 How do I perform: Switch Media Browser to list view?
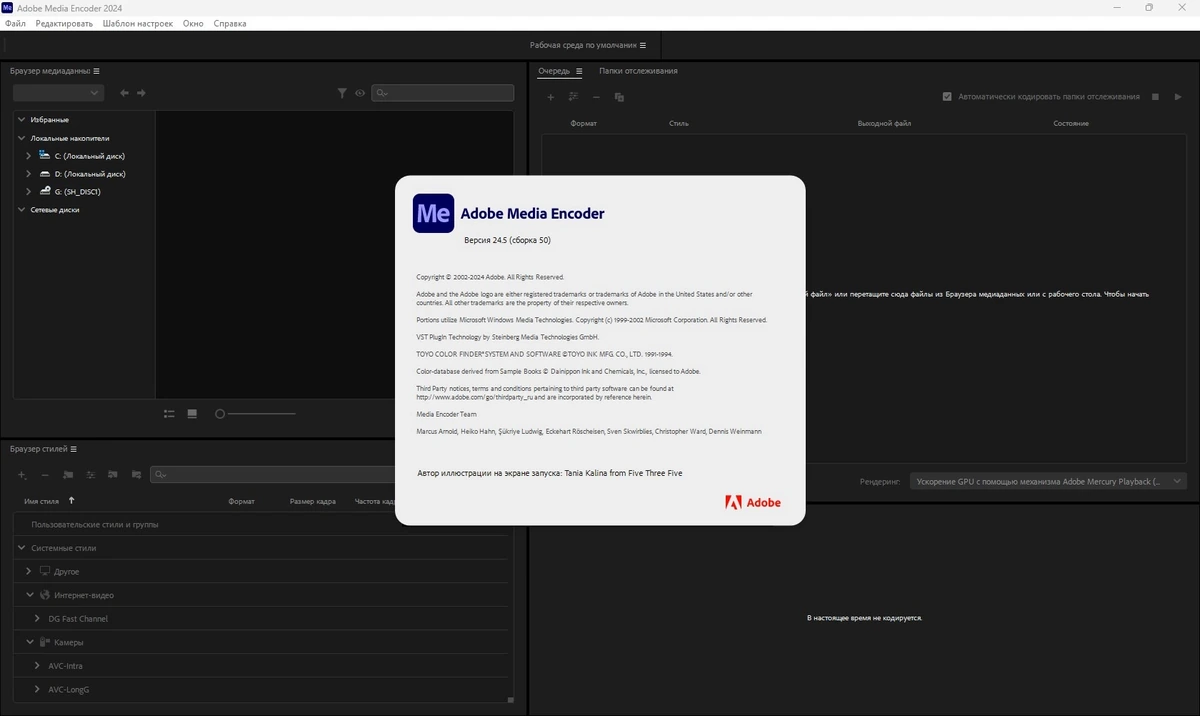pyautogui.click(x=169, y=414)
